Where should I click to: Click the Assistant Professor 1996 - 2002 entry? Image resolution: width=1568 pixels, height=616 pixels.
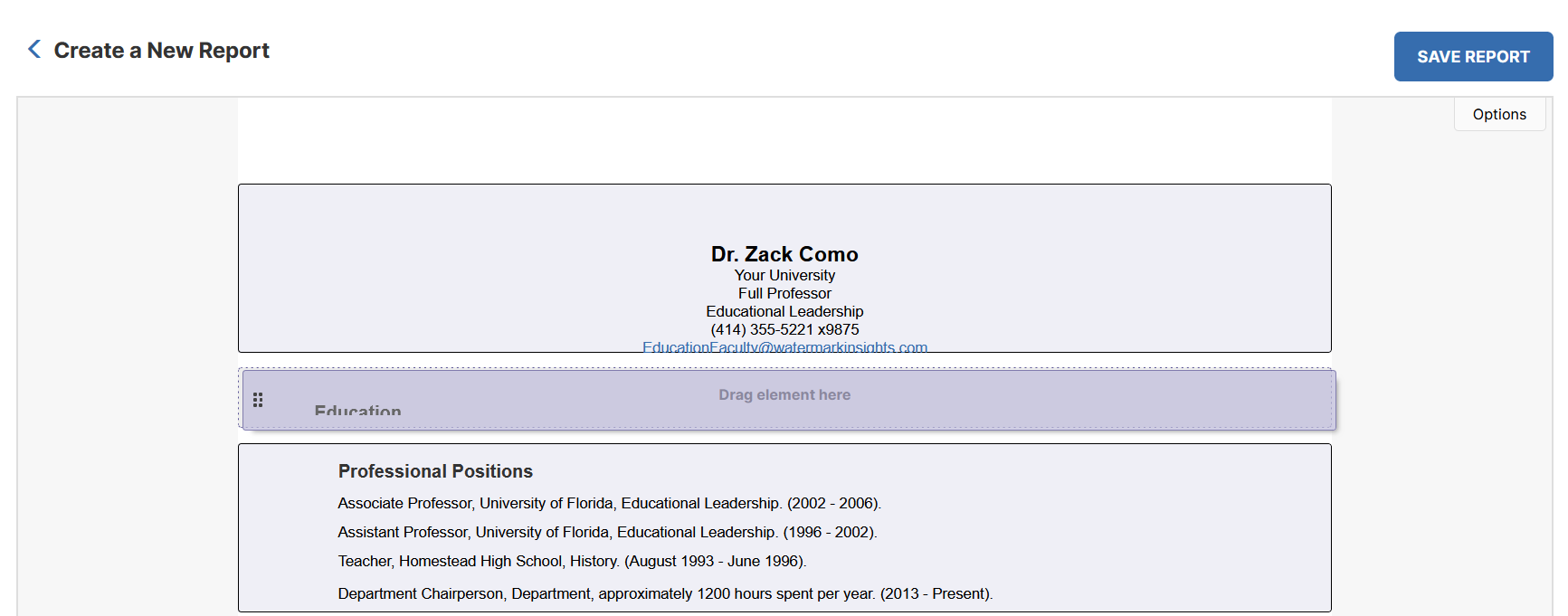tap(607, 532)
